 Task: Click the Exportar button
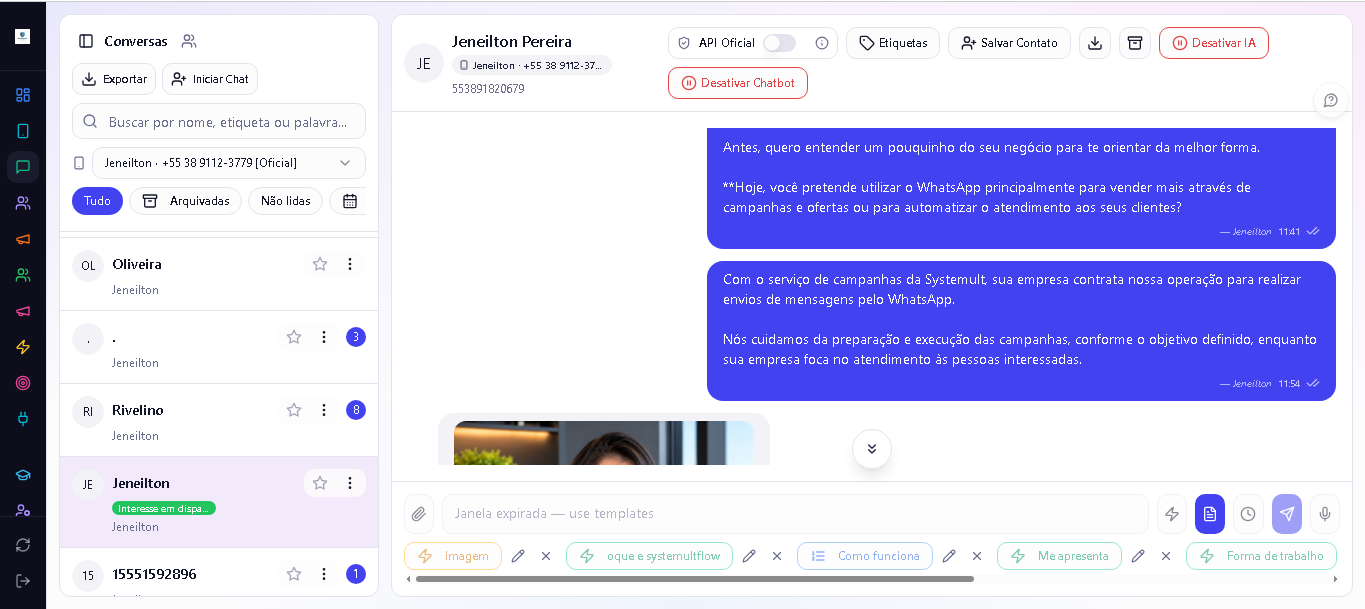point(114,79)
